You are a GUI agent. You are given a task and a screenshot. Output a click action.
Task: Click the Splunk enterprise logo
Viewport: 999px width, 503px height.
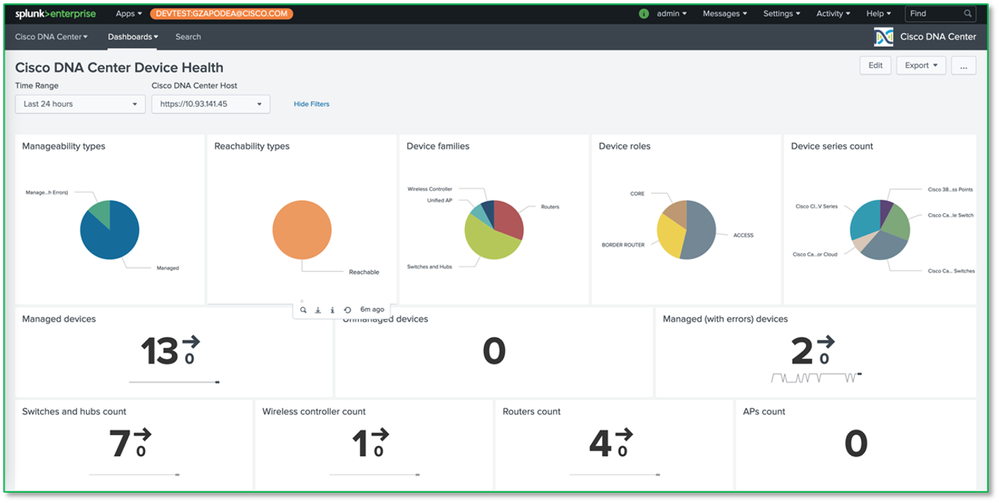point(55,13)
